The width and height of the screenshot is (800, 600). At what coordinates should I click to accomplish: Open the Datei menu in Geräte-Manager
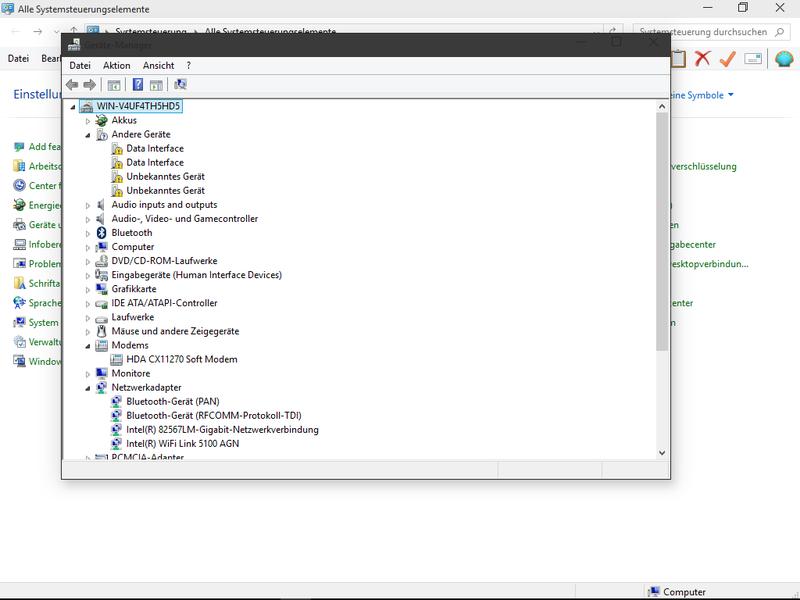pyautogui.click(x=79, y=66)
